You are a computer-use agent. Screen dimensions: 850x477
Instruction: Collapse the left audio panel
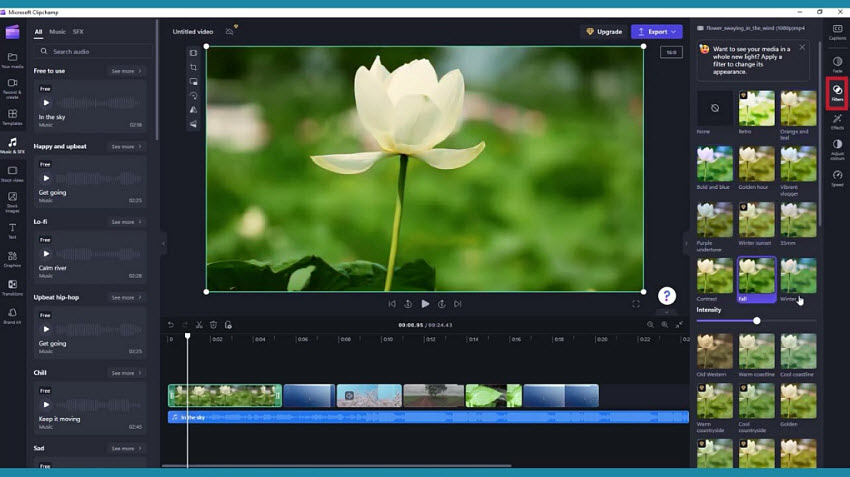coord(163,243)
